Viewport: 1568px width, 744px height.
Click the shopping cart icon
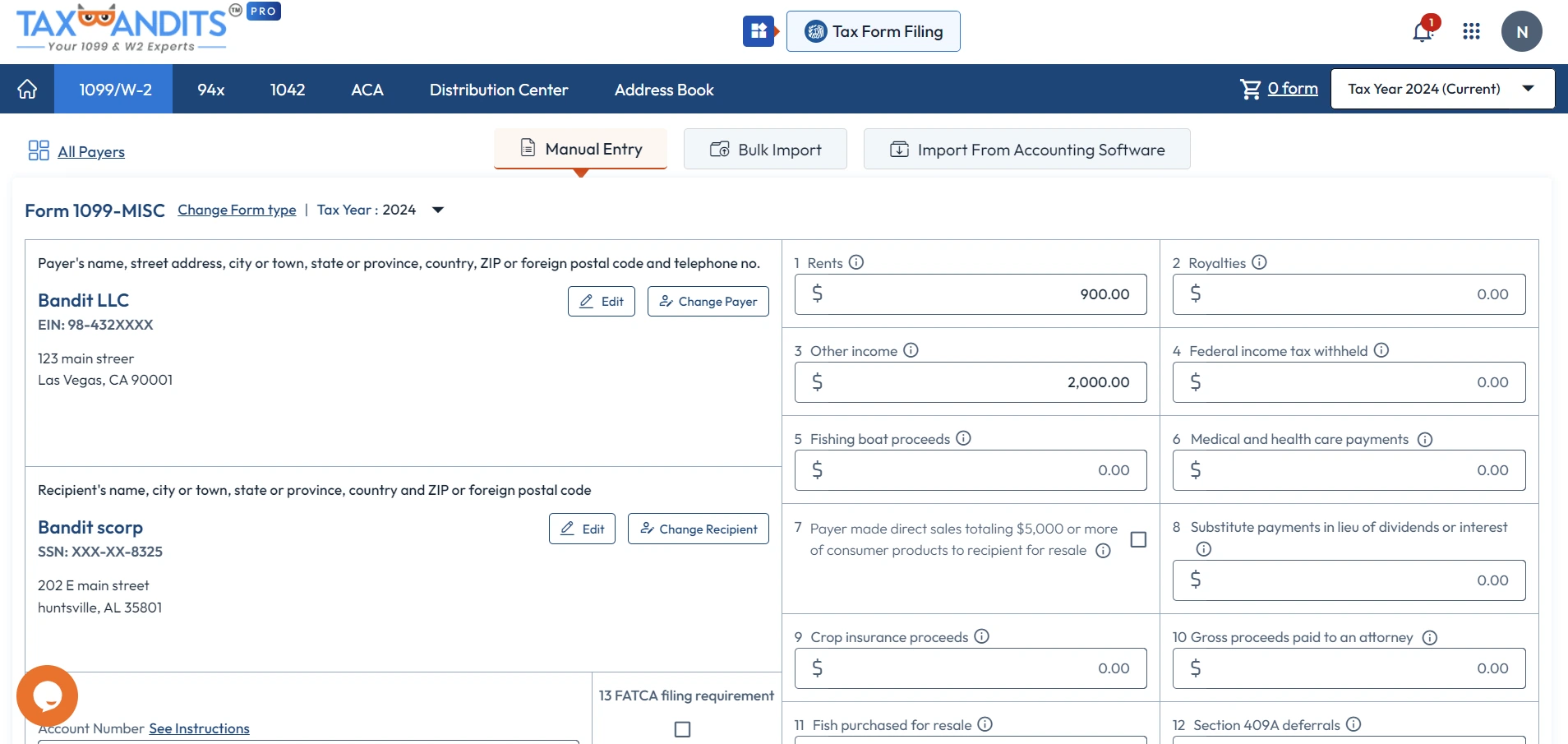tap(1250, 88)
